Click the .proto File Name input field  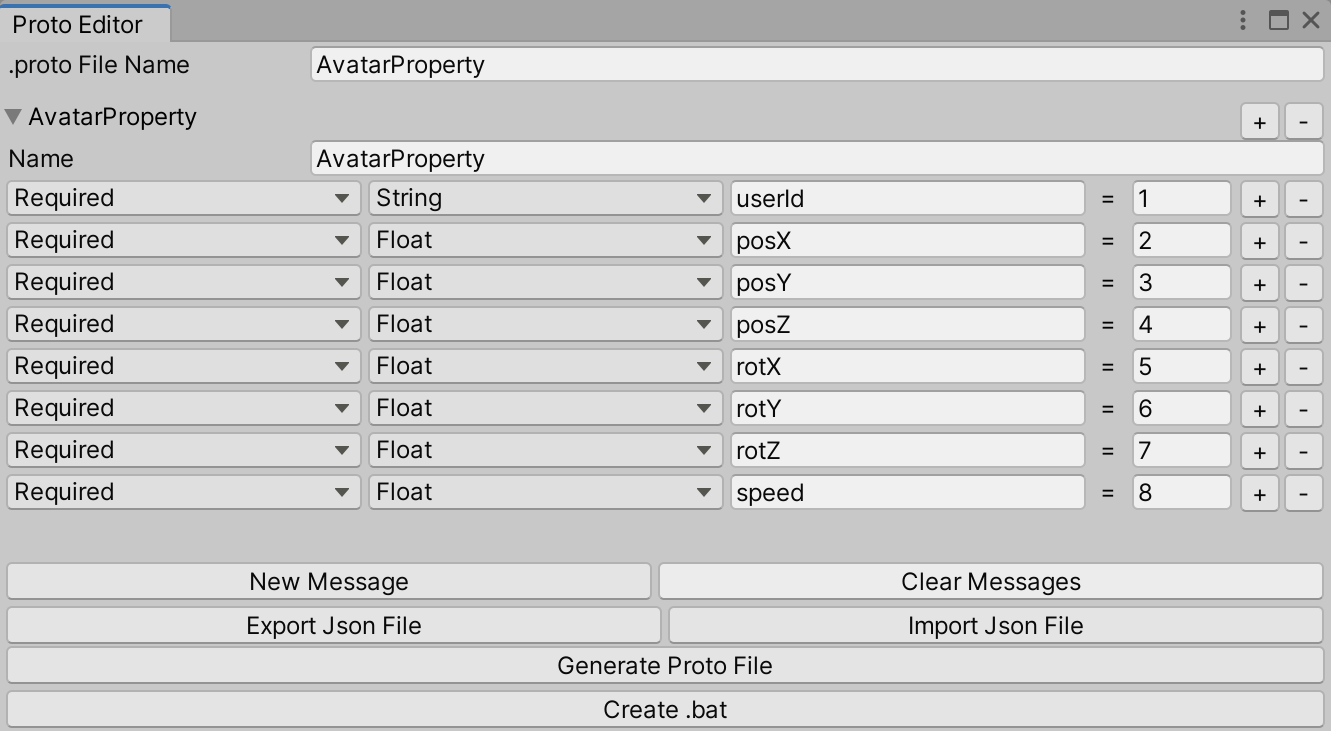(x=816, y=65)
